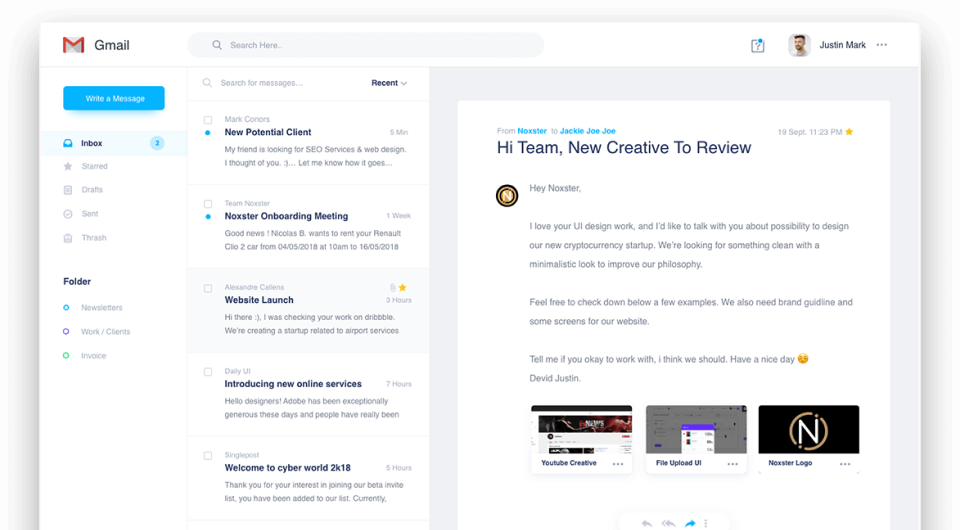Image resolution: width=960 pixels, height=530 pixels.
Task: Click the Reply All double-arrow icon
Action: pos(669,523)
